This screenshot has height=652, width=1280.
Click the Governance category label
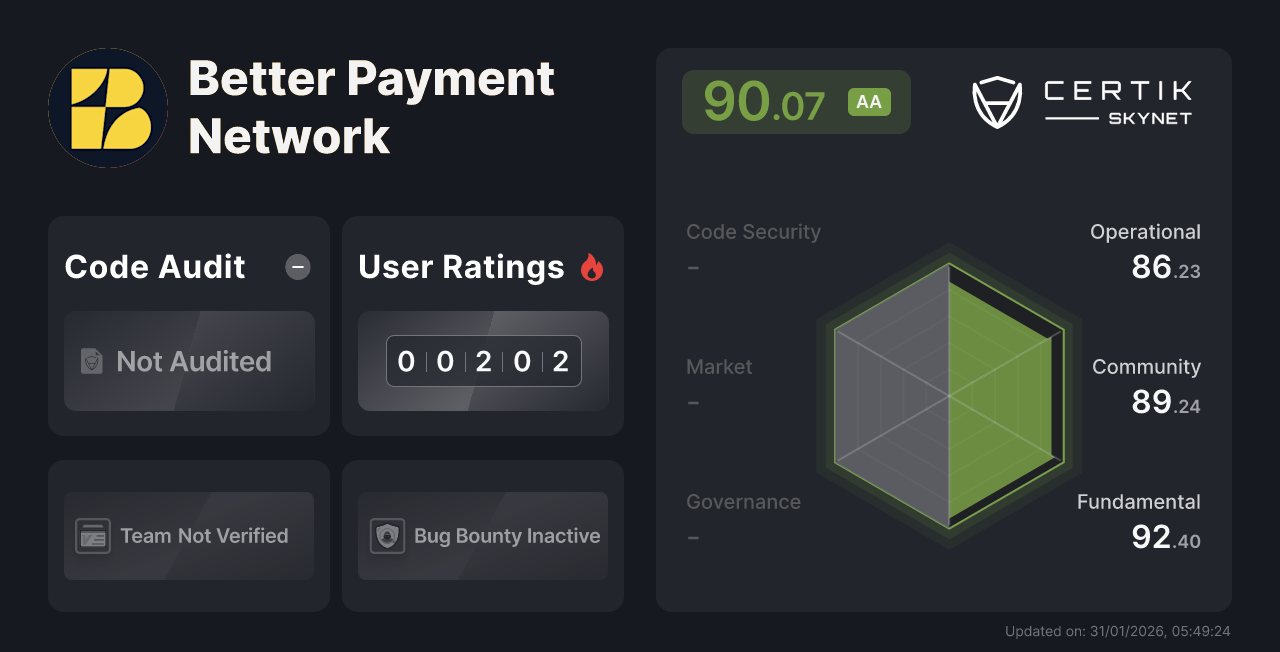(x=743, y=502)
